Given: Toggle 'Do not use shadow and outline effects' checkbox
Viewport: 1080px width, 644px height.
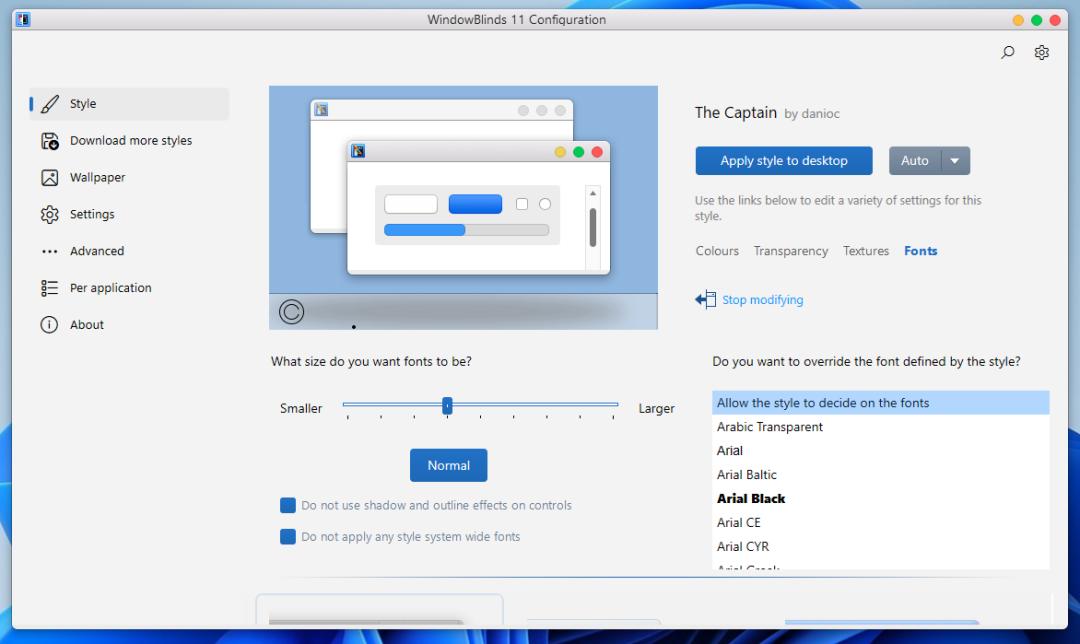Looking at the screenshot, I should (288, 506).
